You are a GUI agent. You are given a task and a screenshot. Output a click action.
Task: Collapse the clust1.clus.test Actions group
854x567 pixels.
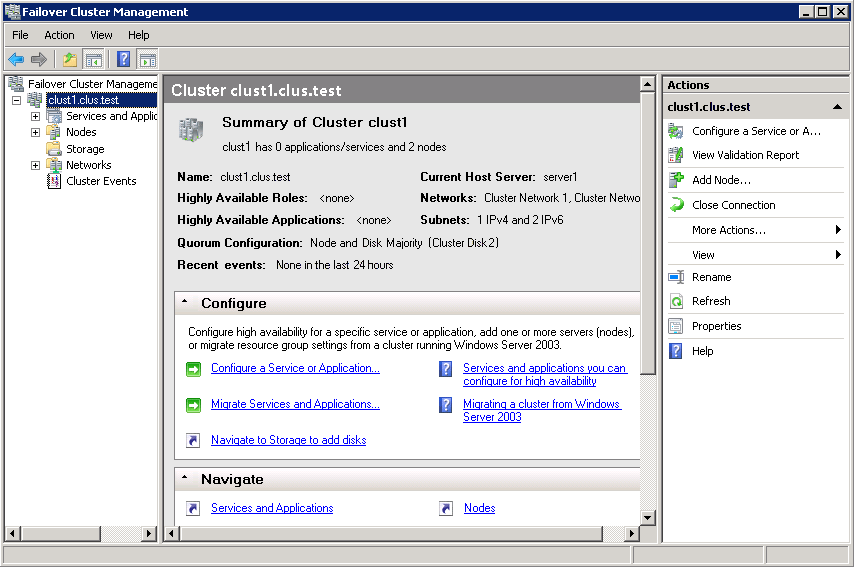tap(838, 107)
